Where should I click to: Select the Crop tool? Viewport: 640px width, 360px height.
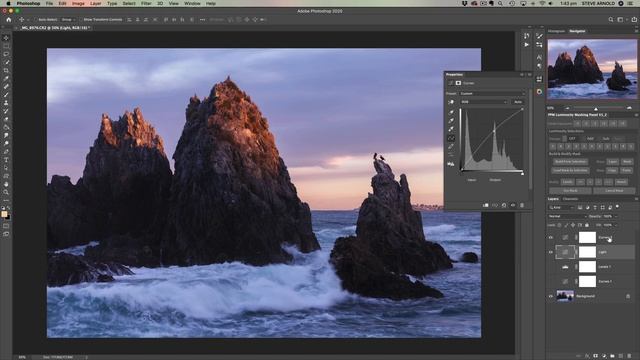click(6, 71)
